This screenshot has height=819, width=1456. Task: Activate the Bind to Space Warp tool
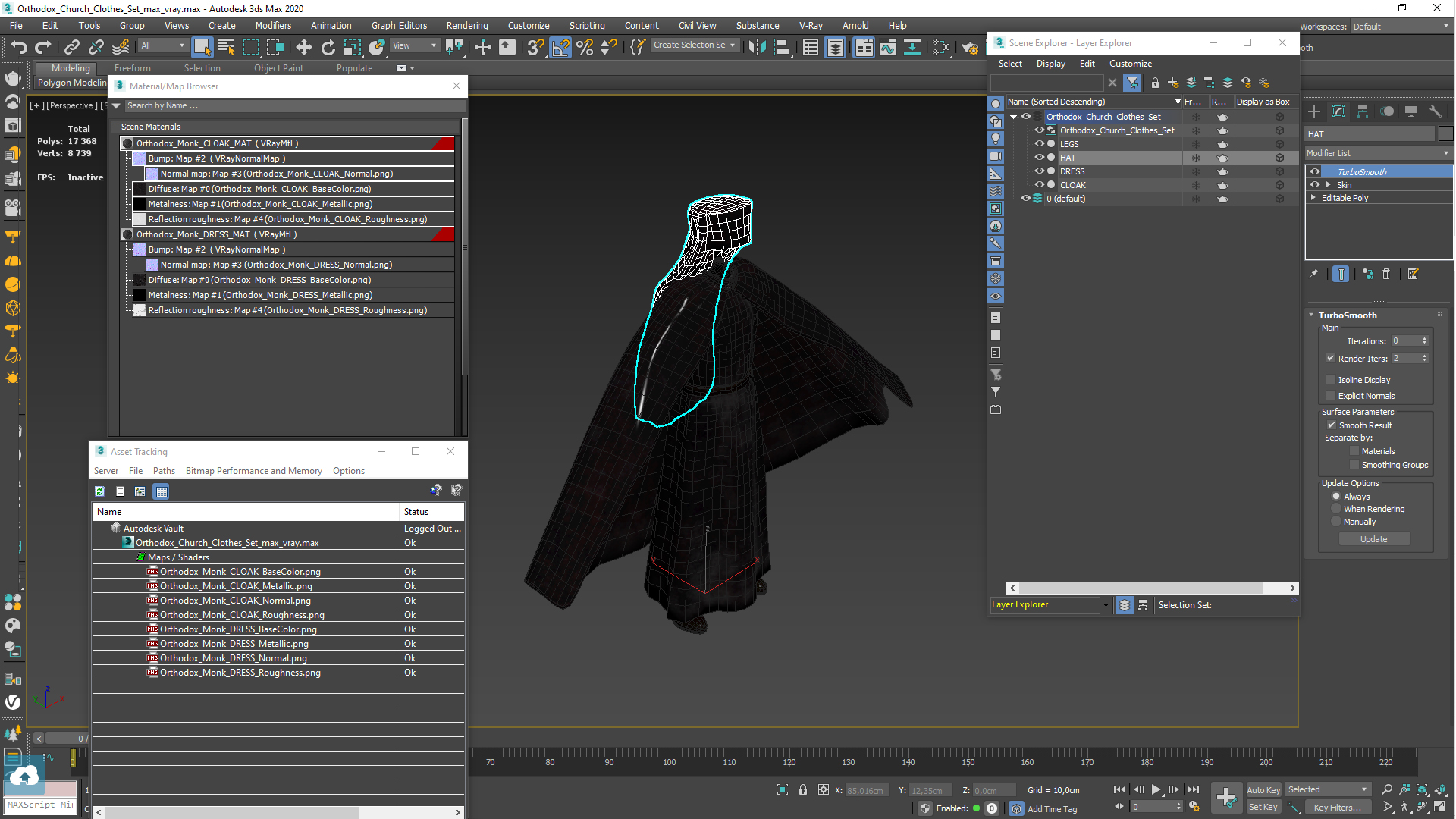coord(121,47)
